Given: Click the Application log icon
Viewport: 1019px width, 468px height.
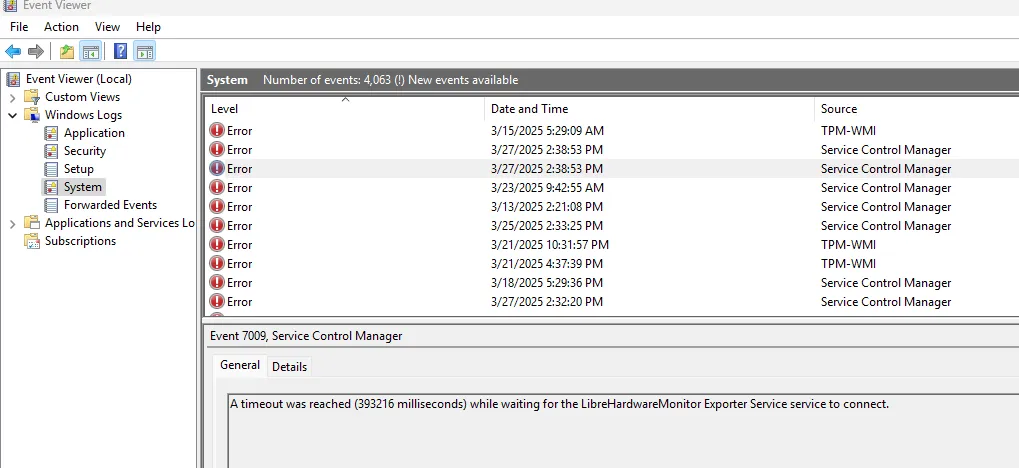Looking at the screenshot, I should click(x=51, y=133).
